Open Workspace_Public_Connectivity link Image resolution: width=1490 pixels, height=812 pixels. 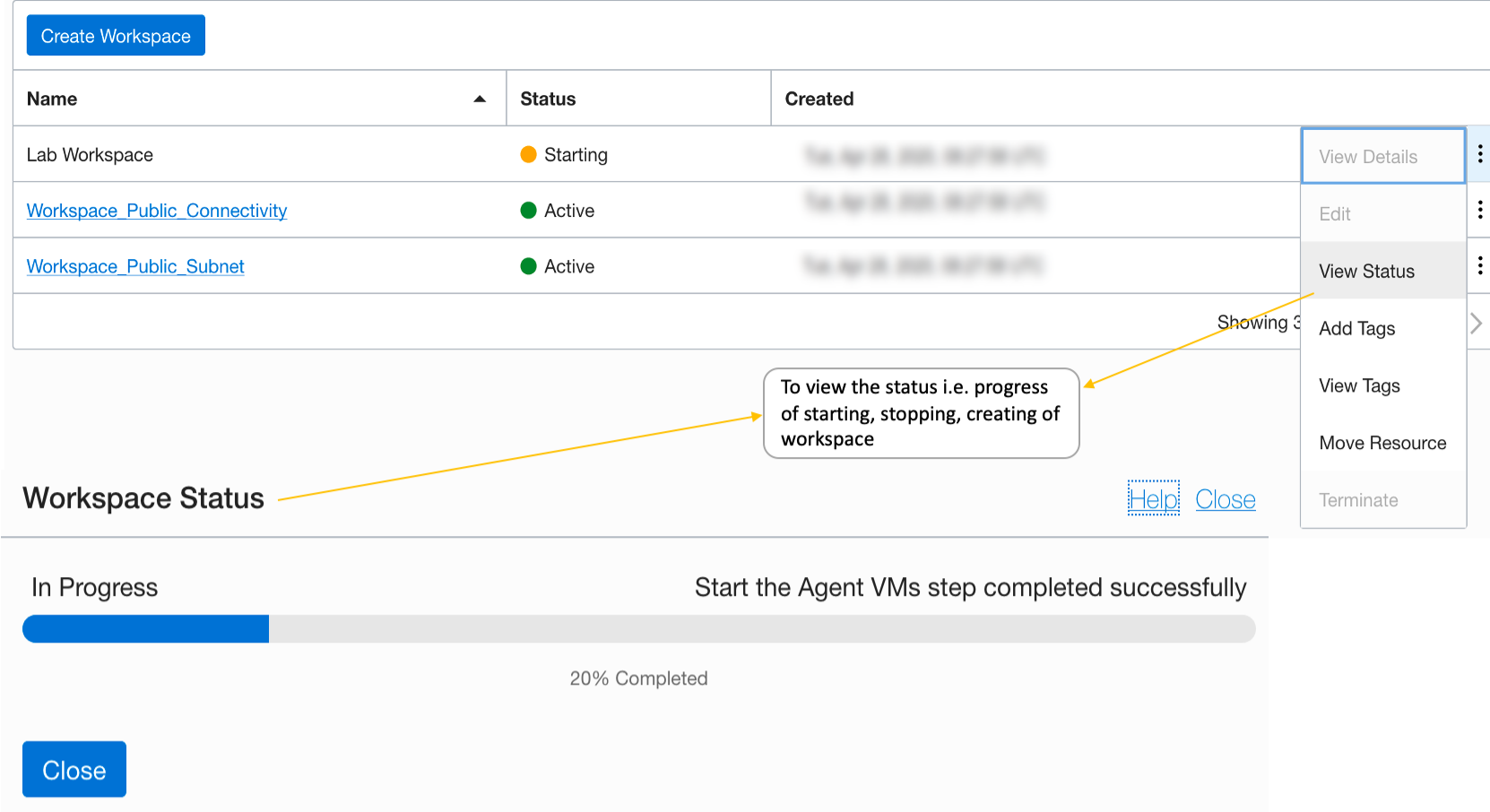point(157,211)
